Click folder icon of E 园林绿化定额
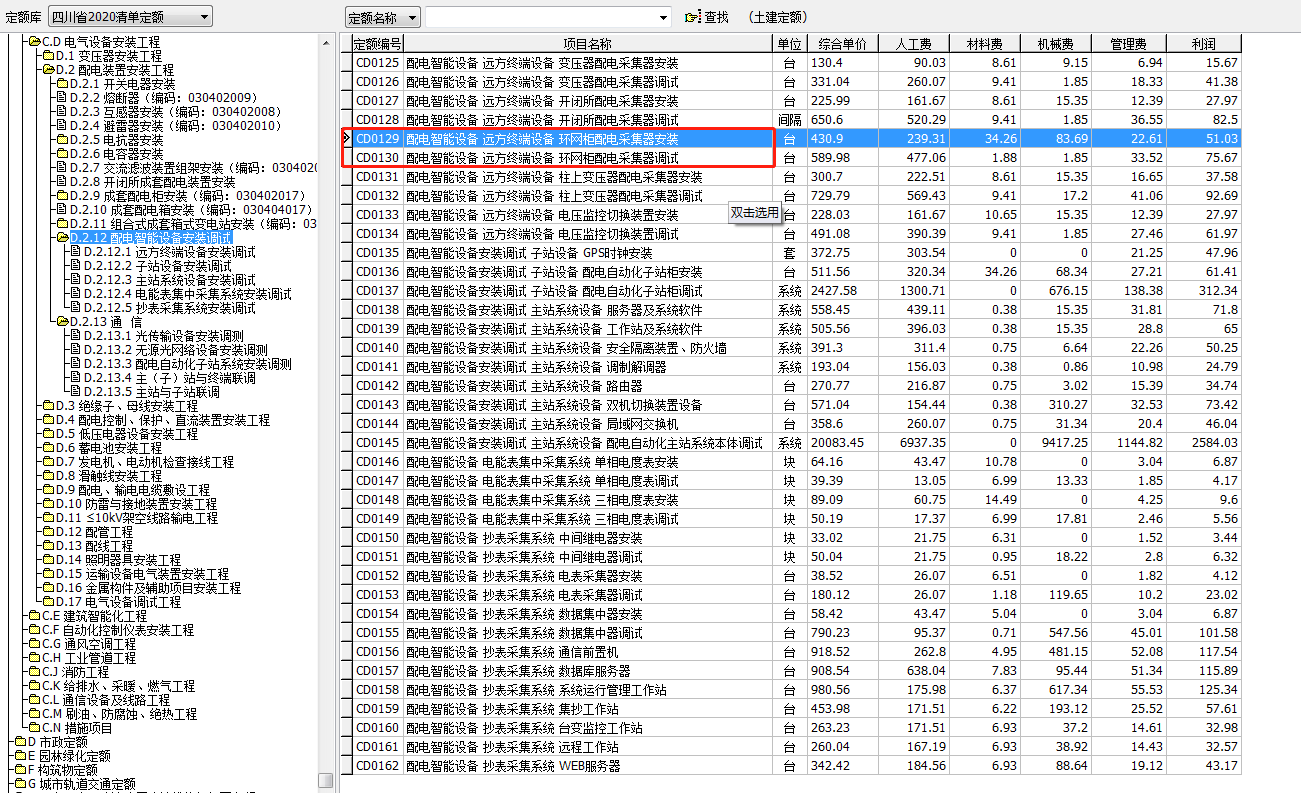Viewport: 1301px width, 793px height. (20, 756)
